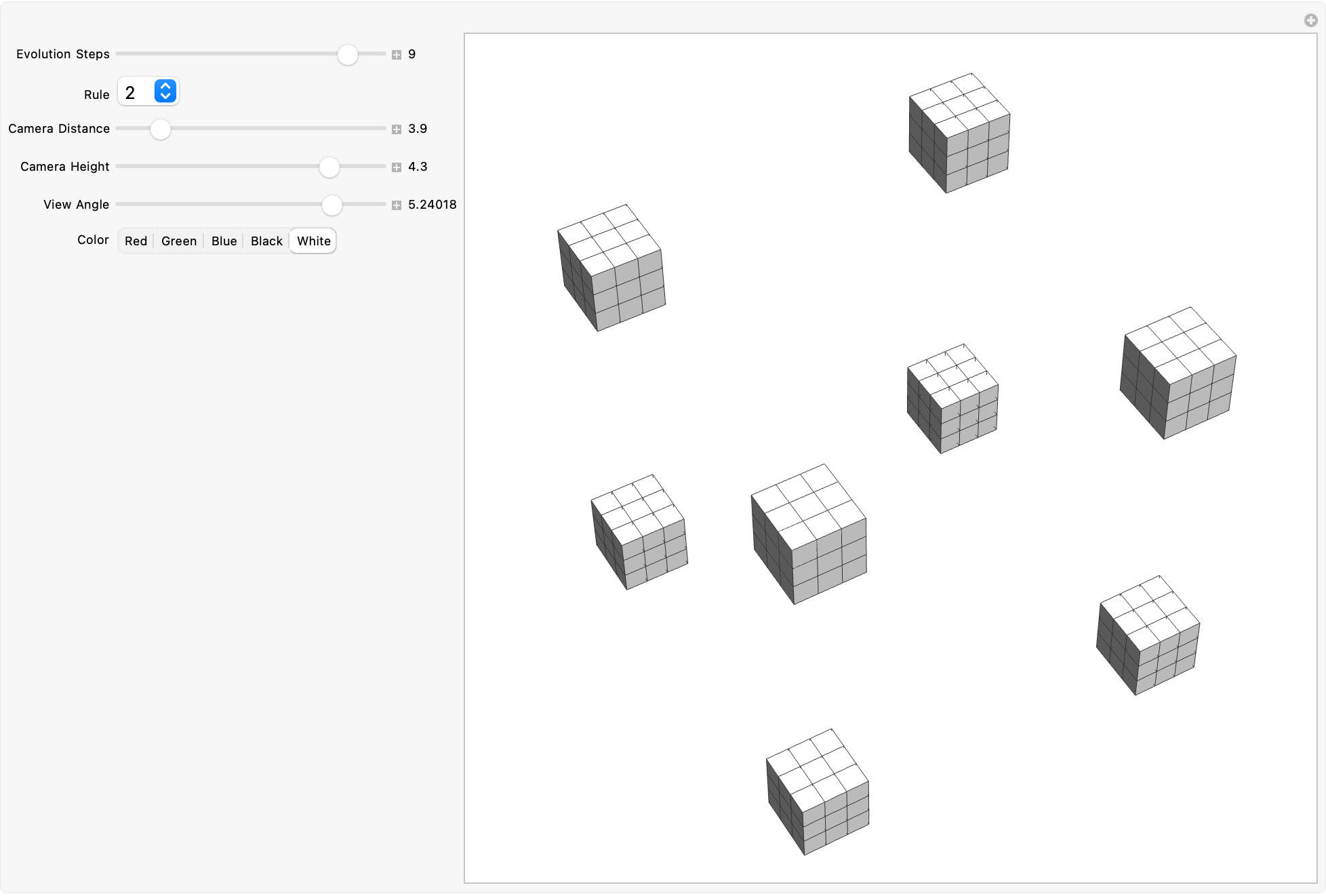
Task: Set cube color to Black
Action: (x=266, y=241)
